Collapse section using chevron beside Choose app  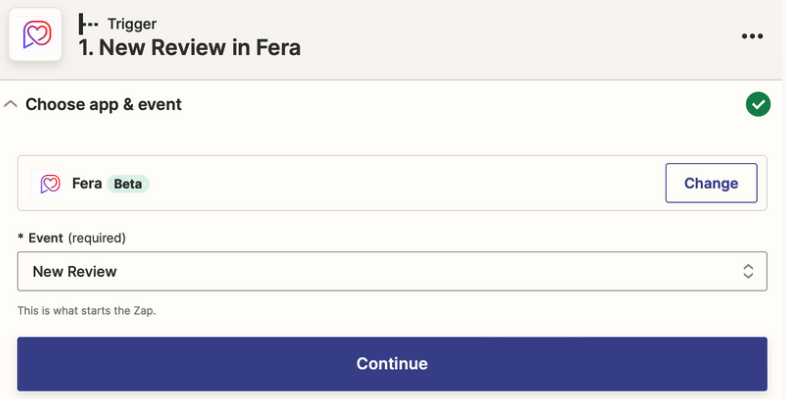point(11,104)
